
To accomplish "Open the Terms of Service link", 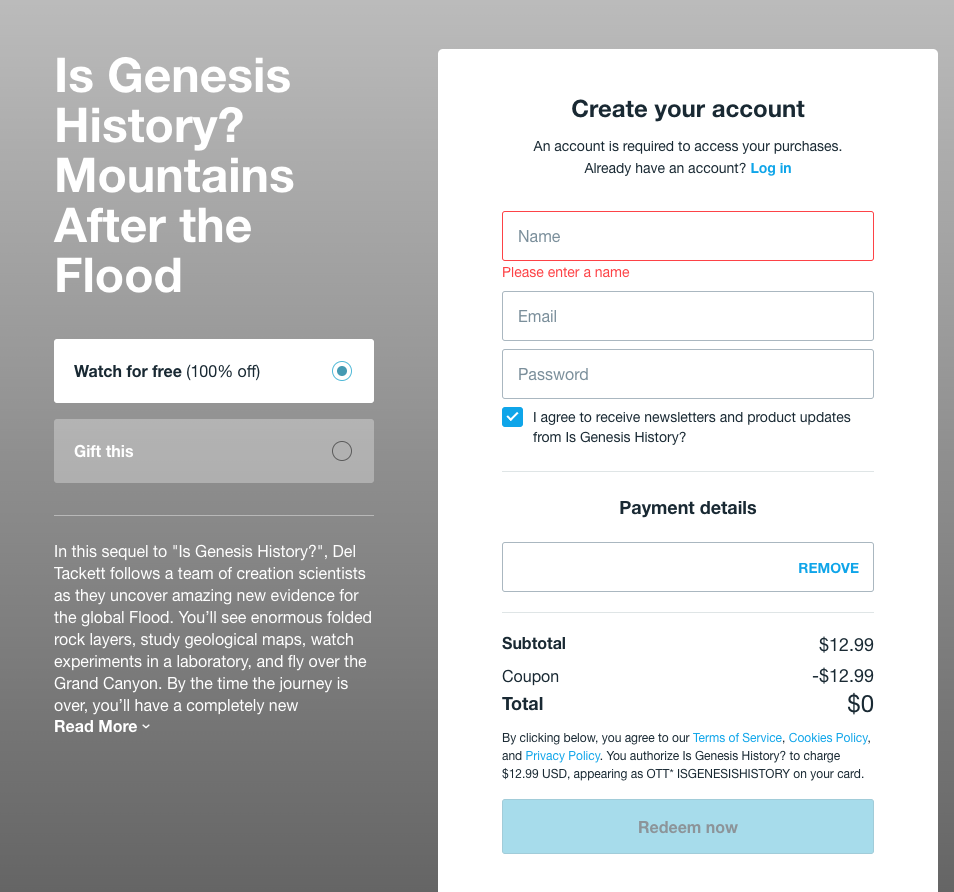I will 737,738.
